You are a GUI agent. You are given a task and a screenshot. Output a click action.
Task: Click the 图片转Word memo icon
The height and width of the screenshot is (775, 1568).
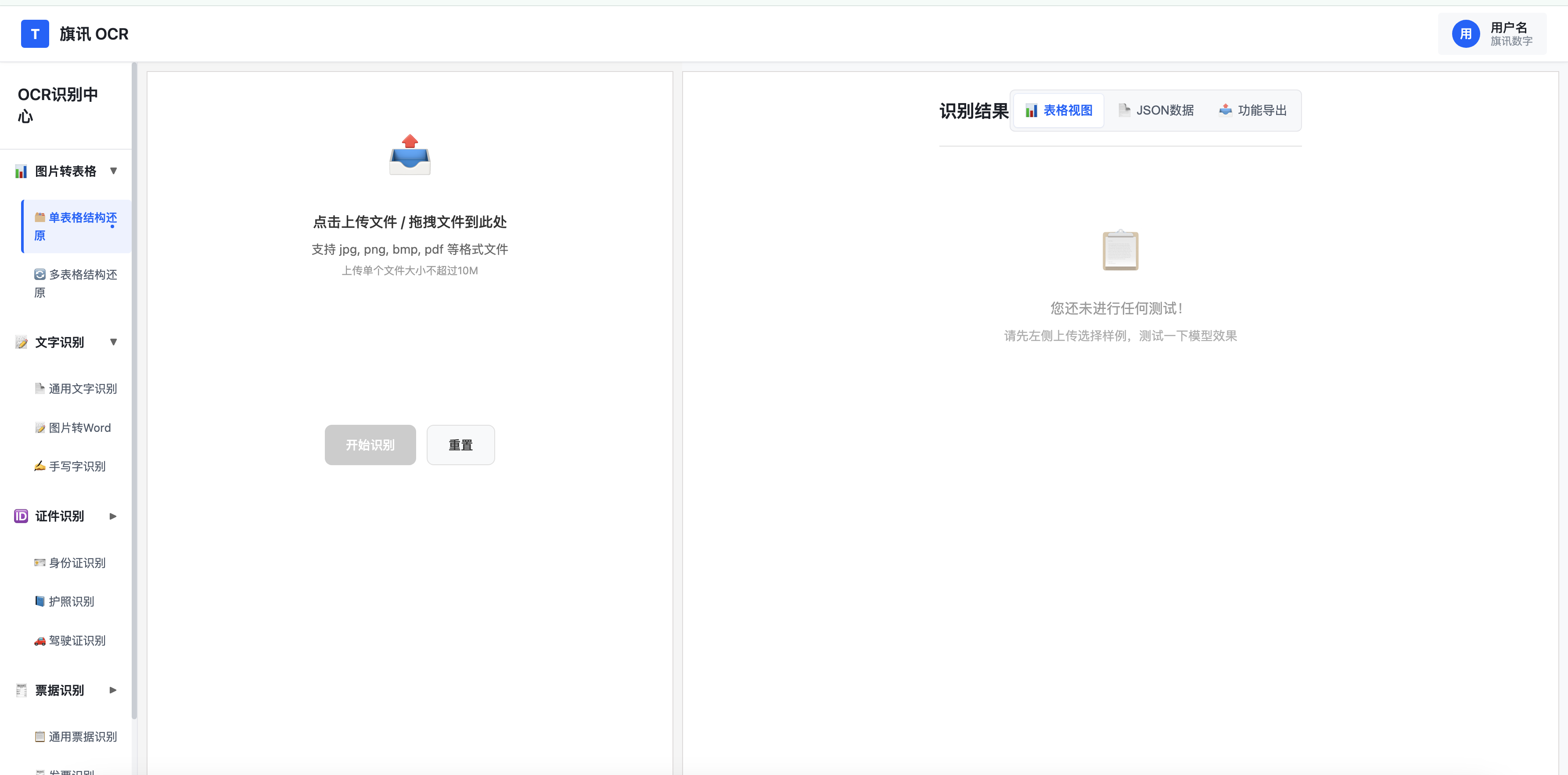40,427
